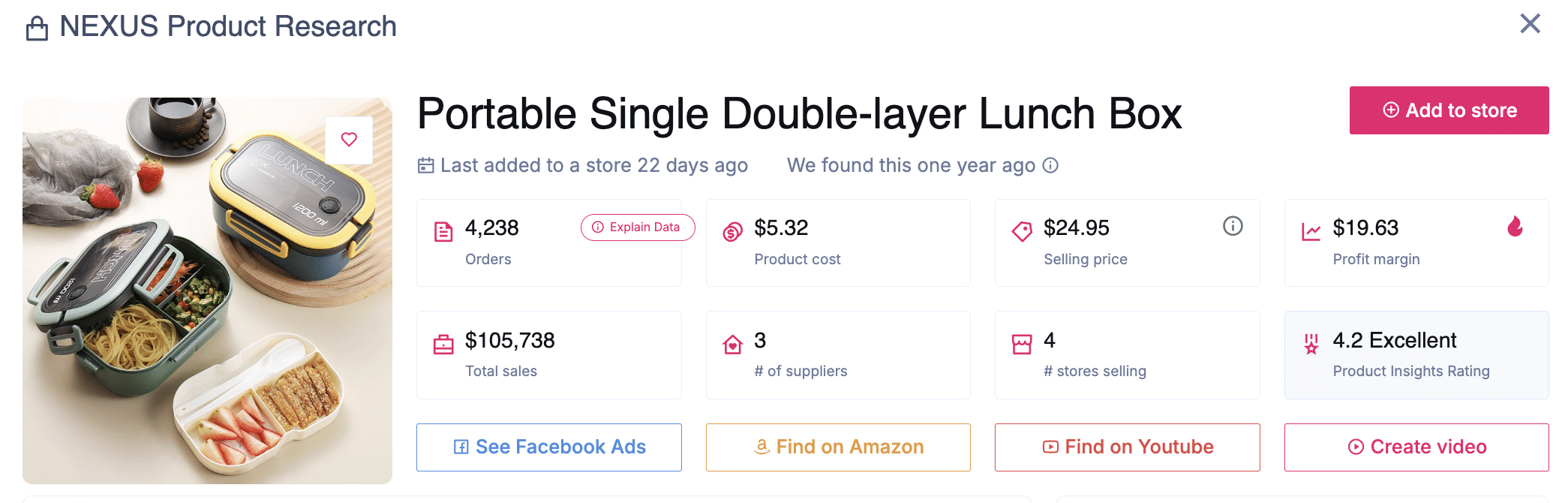This screenshot has height=503, width=1568.
Task: Click the lunch box product image
Action: point(207,300)
